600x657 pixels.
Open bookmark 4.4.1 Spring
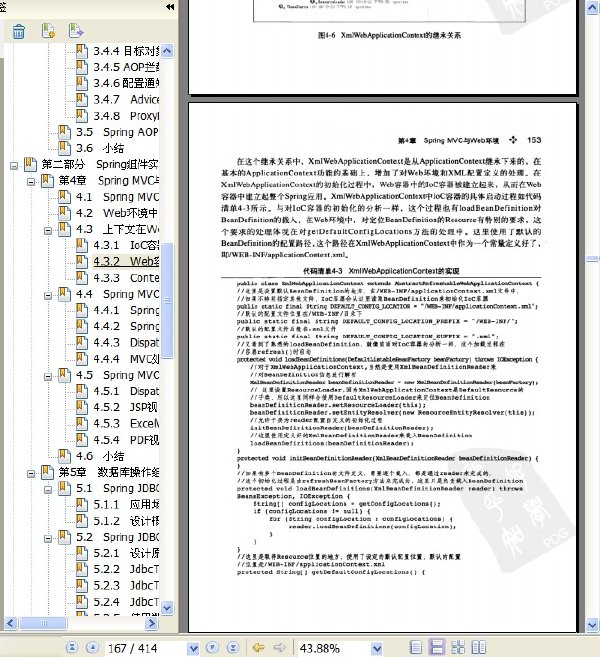tap(126, 310)
